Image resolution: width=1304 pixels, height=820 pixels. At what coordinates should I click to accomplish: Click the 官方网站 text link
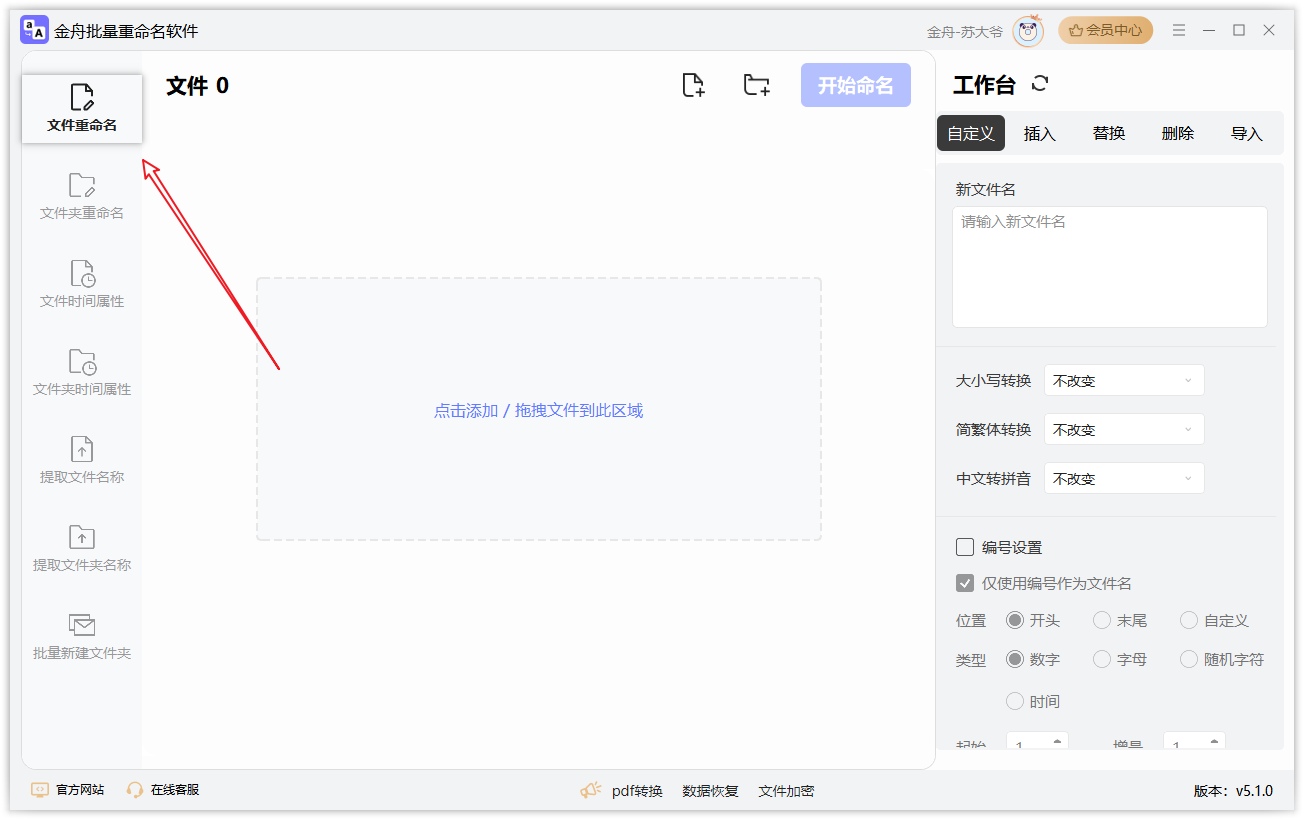tap(80, 790)
